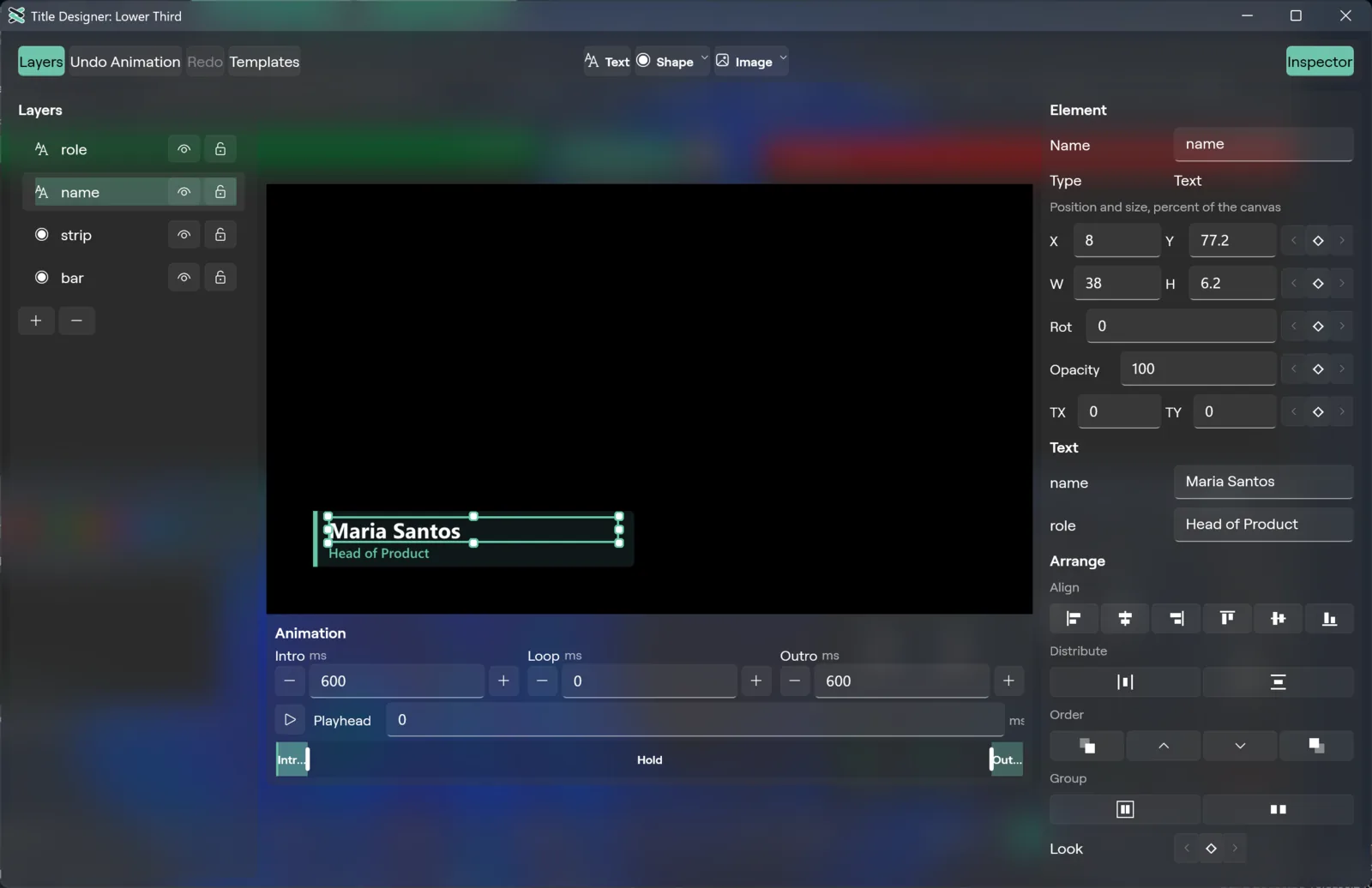Toggle the Inspector panel
The height and width of the screenshot is (888, 1372).
1320,62
